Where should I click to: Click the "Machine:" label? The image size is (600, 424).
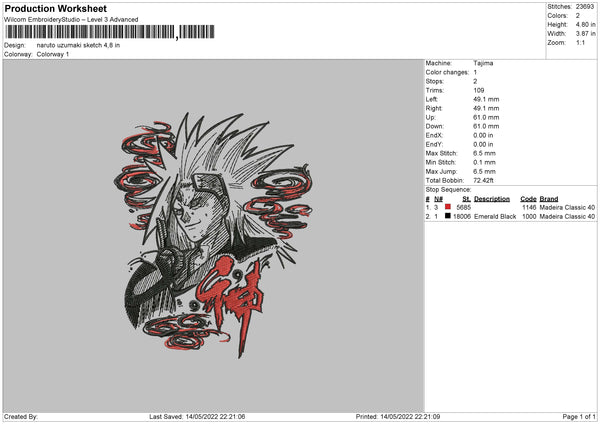click(x=439, y=63)
